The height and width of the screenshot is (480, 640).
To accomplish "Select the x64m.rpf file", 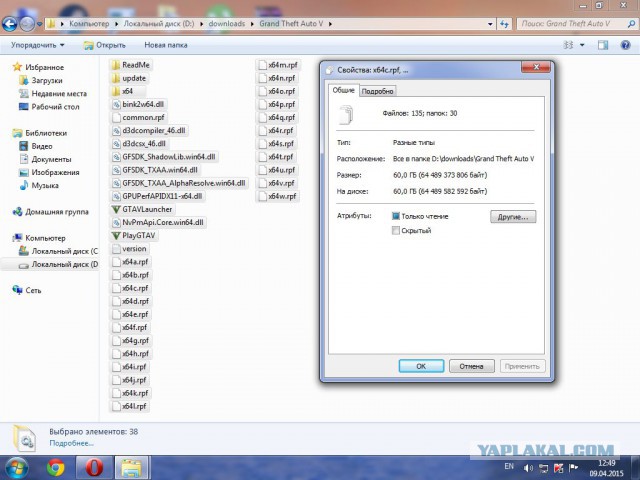I will [278, 65].
